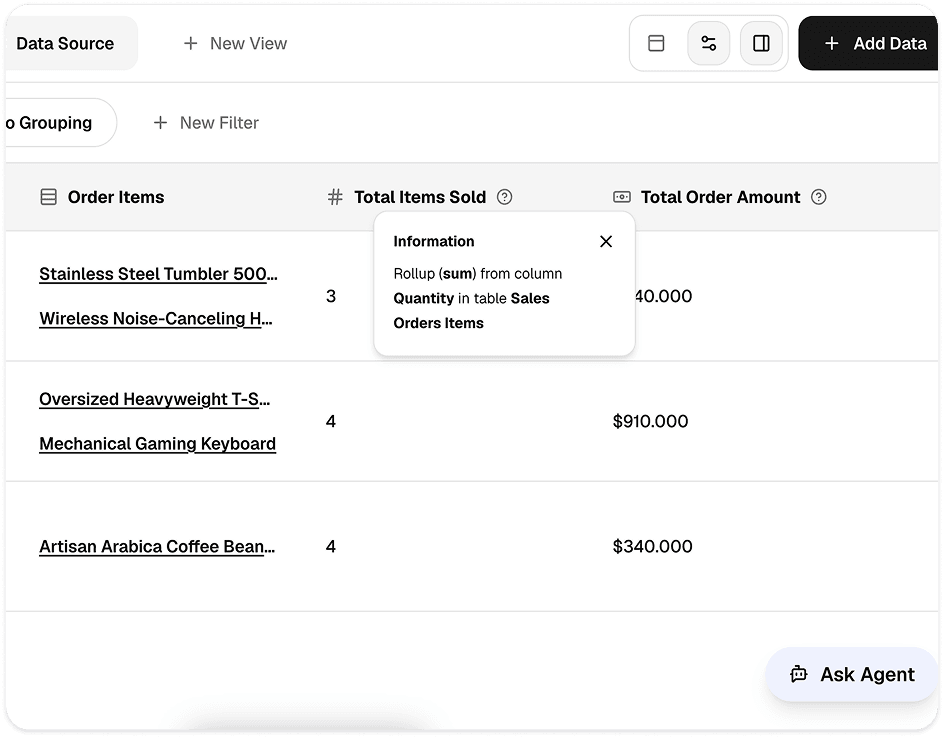
Task: Click the Add Data button
Action: pyautogui.click(x=868, y=43)
